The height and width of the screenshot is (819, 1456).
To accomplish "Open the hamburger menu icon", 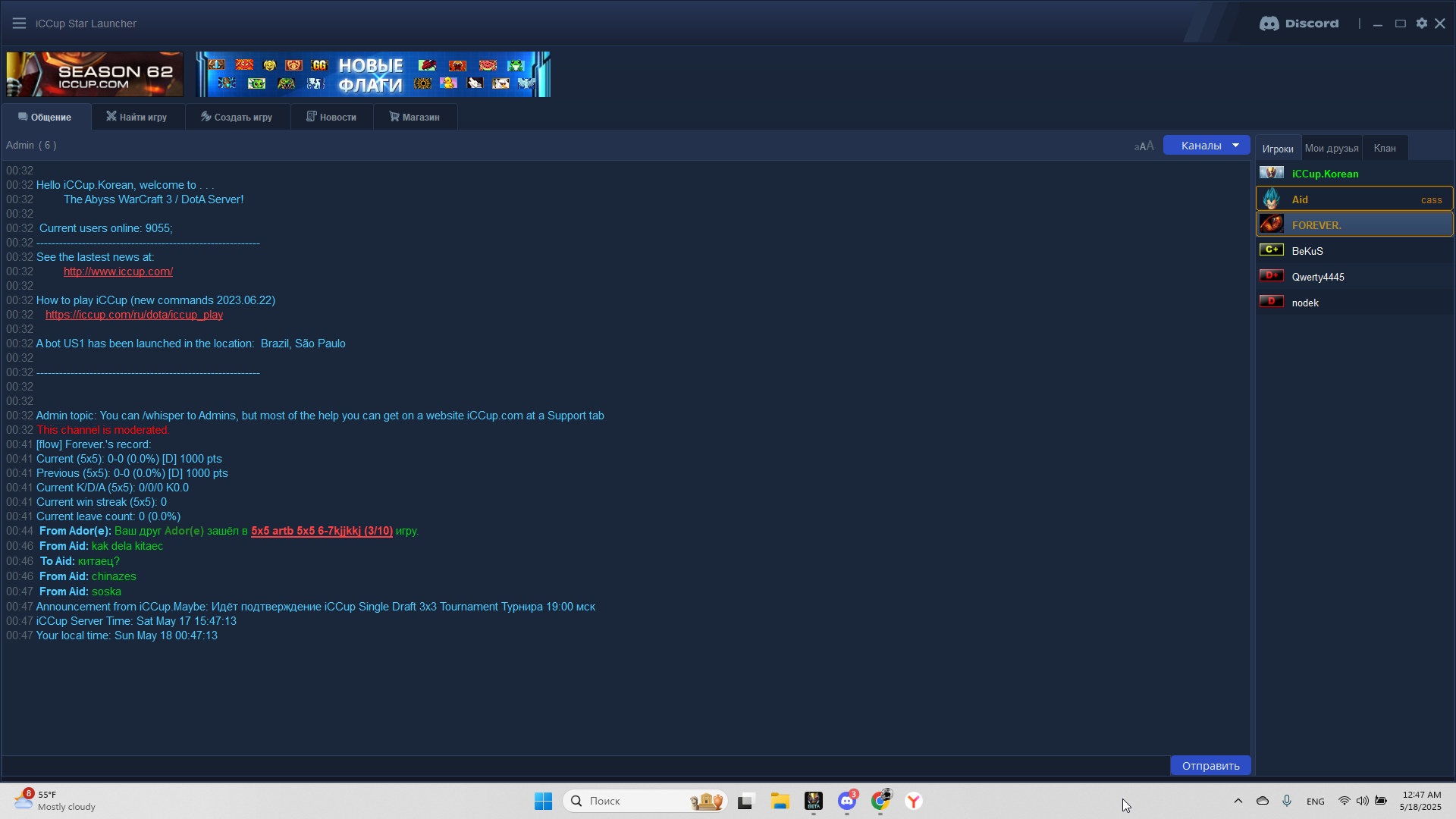I will tap(19, 24).
